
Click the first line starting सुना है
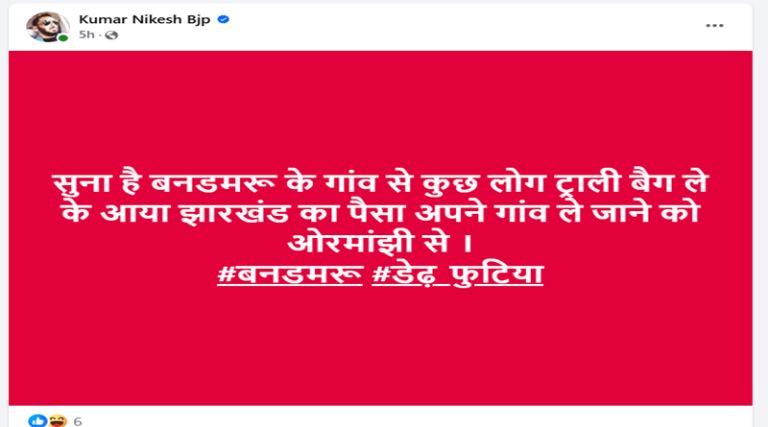point(381,183)
